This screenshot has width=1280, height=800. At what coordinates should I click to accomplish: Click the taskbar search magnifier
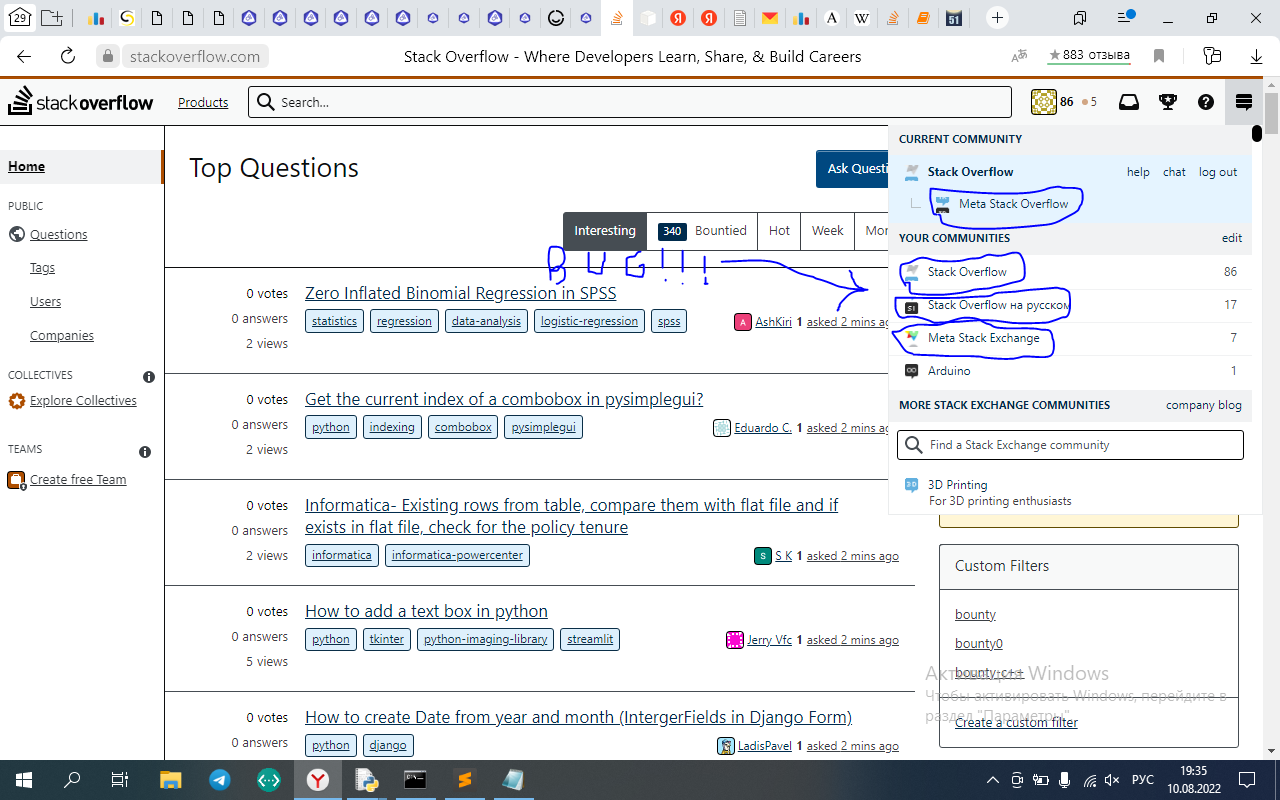click(73, 780)
